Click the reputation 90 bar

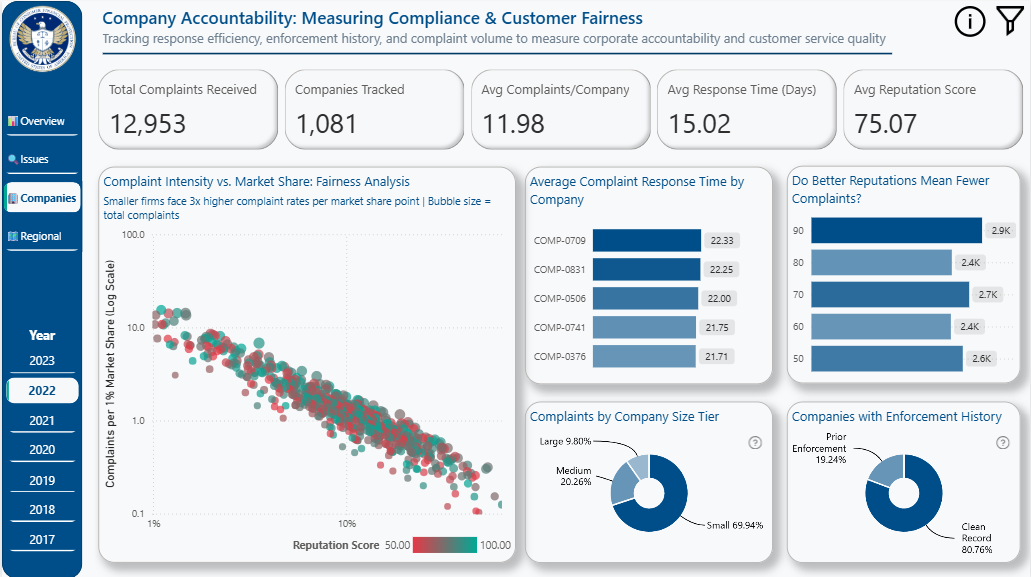pos(896,231)
